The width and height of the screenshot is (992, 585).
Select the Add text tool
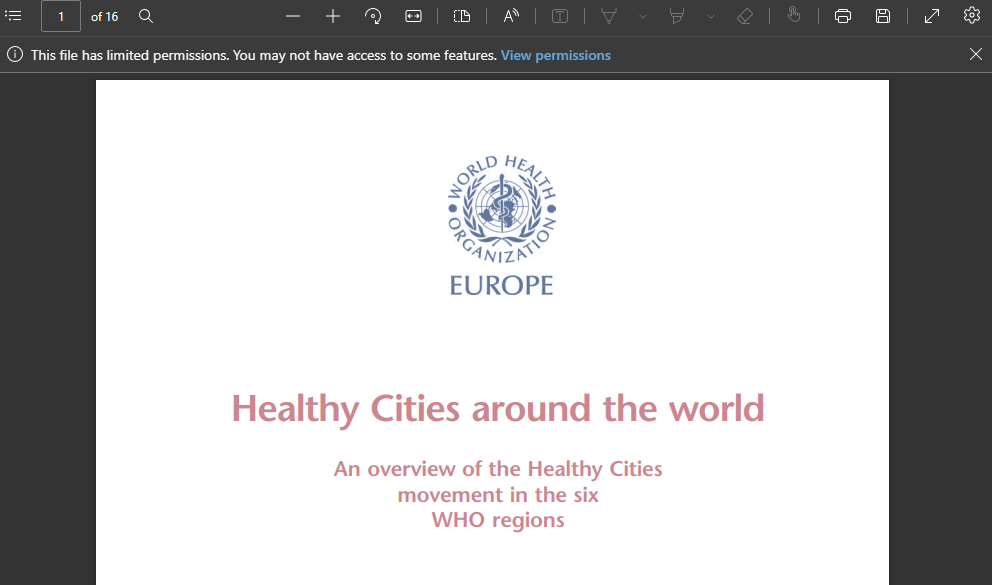click(x=560, y=16)
